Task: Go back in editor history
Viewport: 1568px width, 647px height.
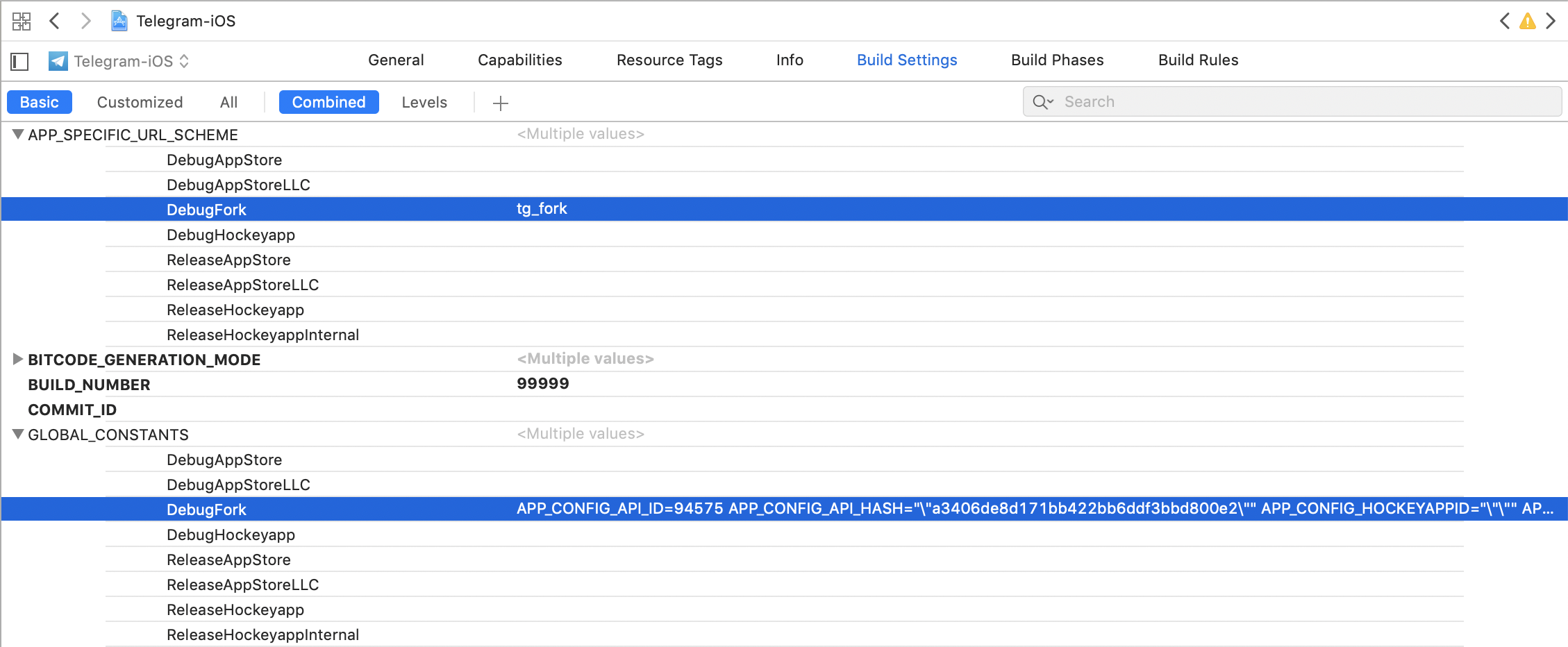Action: 55,21
